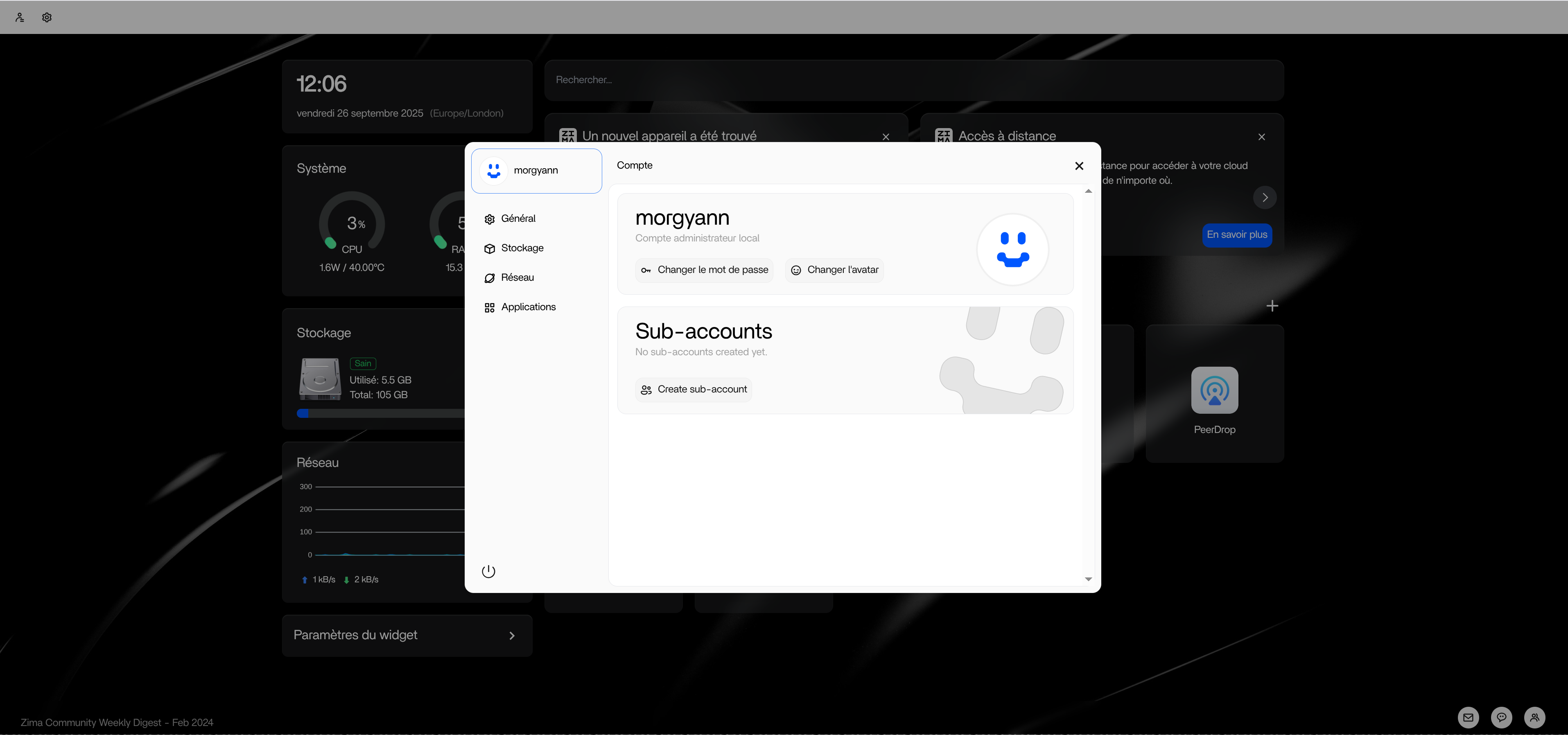
Task: Click the Rechercher search field
Action: 913,80
